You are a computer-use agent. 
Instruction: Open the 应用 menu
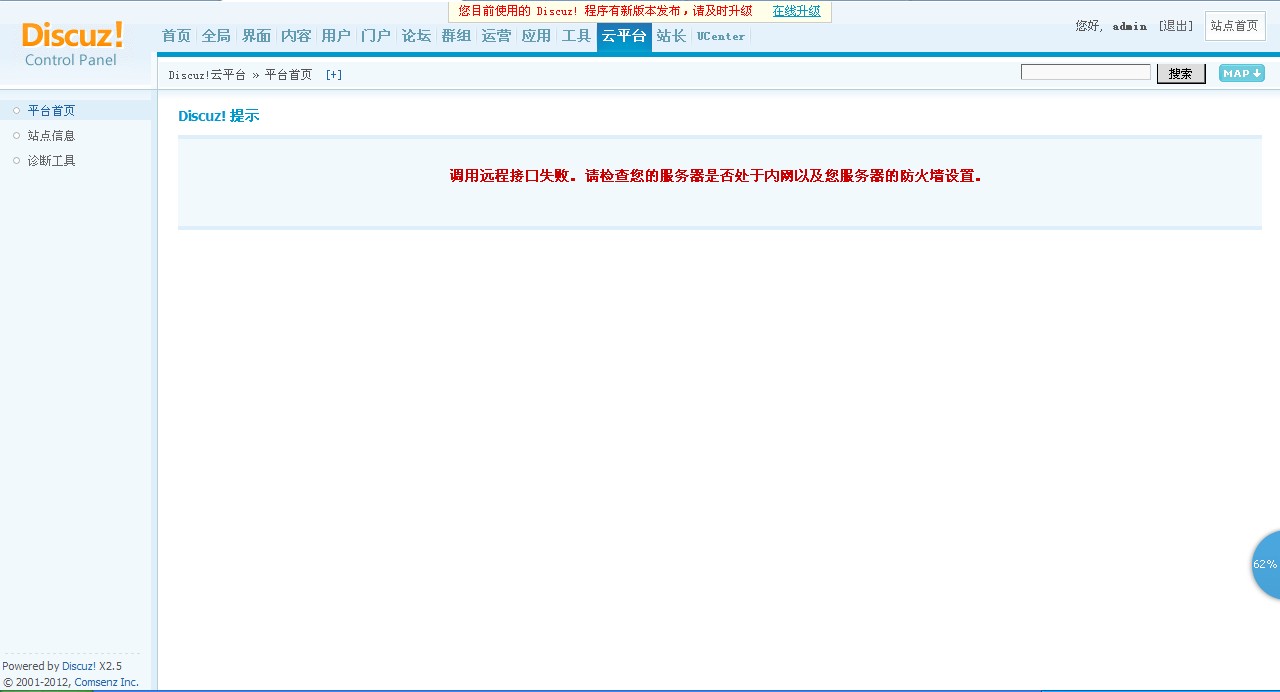point(536,36)
